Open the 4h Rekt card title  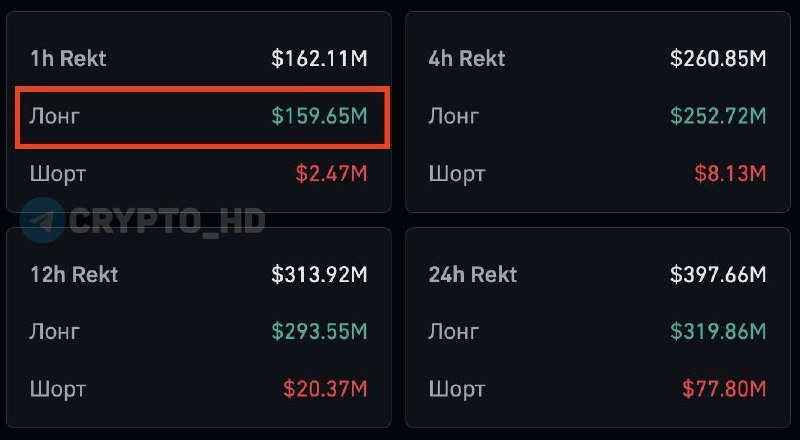(x=466, y=58)
